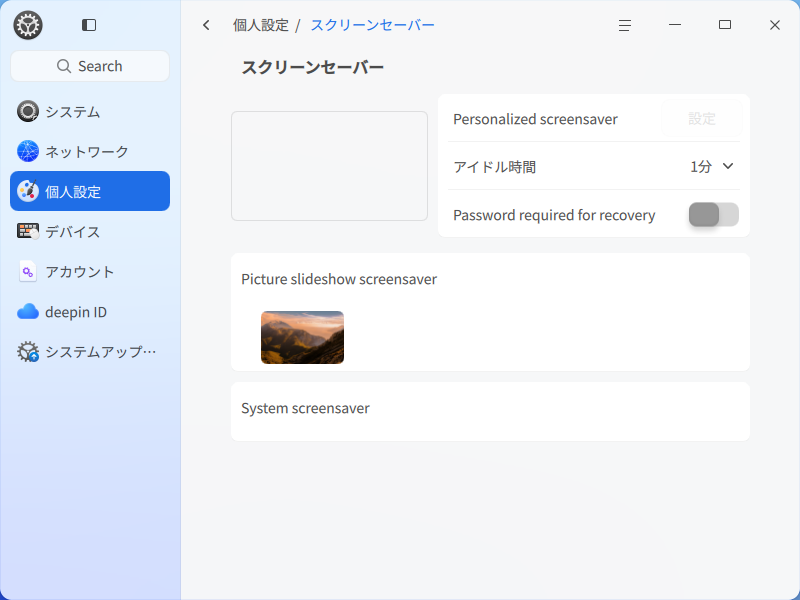Open the hamburger main menu icon
This screenshot has height=600, width=800.
click(625, 25)
